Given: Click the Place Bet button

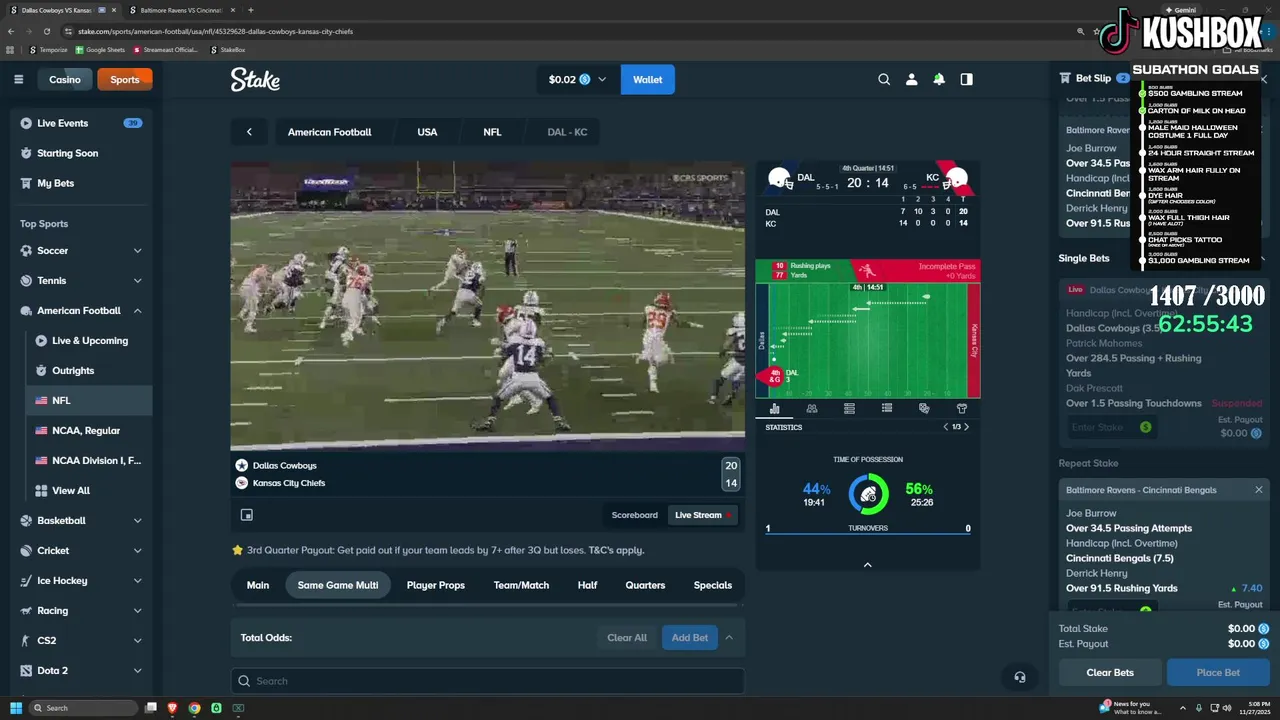Looking at the screenshot, I should (1218, 672).
